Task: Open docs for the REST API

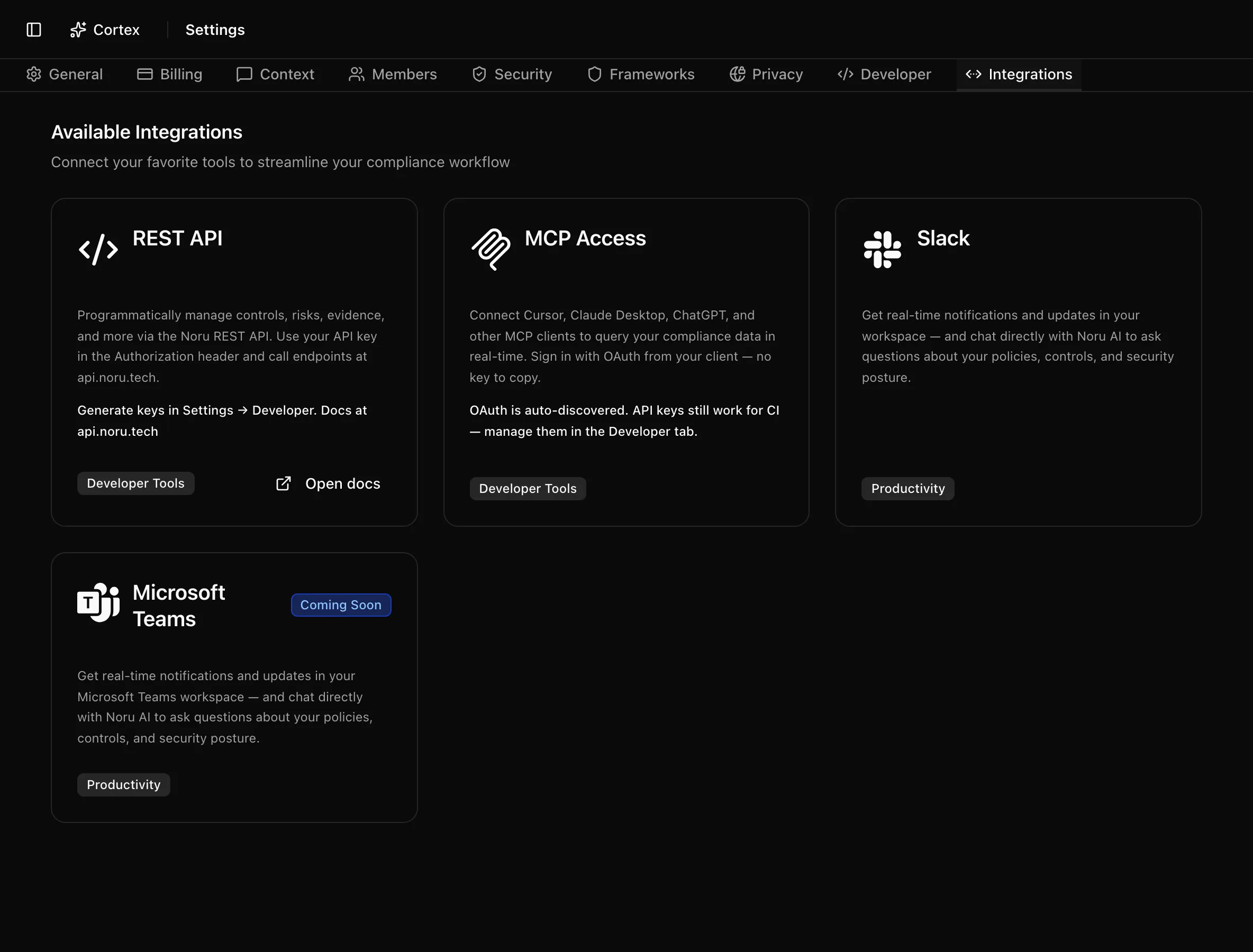Action: [x=328, y=483]
